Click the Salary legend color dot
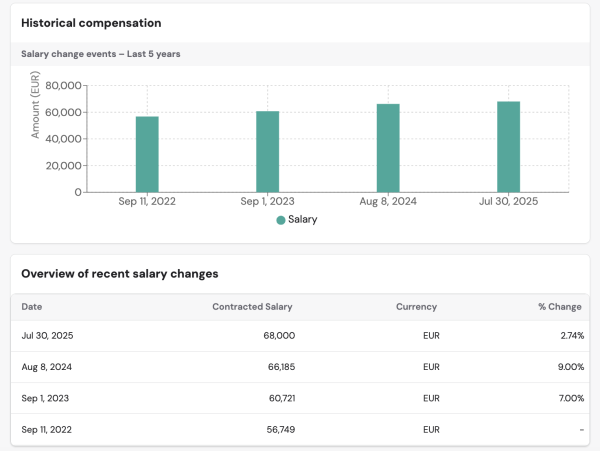600x451 pixels. click(281, 220)
